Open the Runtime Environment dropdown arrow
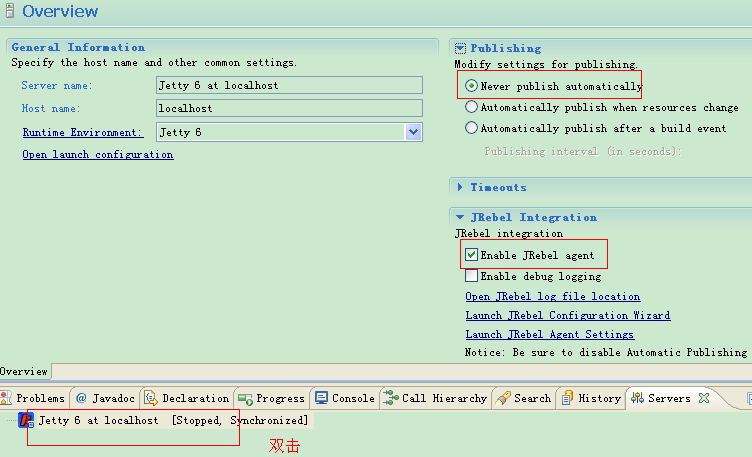The width and height of the screenshot is (752, 457). pyautogui.click(x=413, y=132)
